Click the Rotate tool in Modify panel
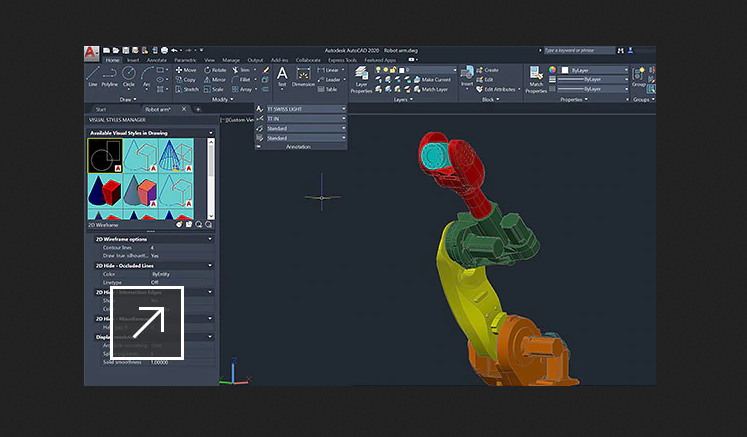Screen dimensions: 747x437 click(x=215, y=70)
